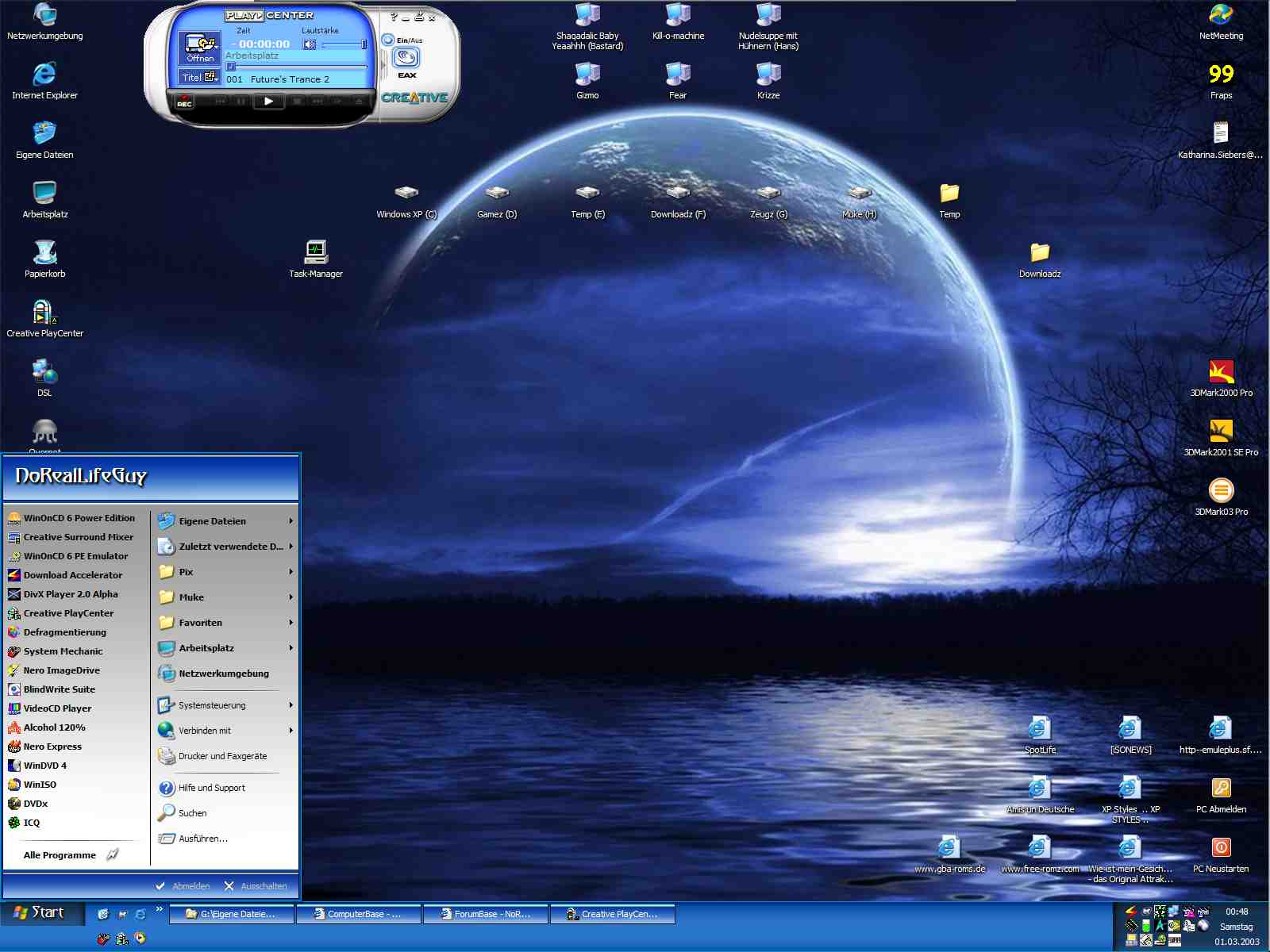Open the NetMeeting desktop shortcut

pyautogui.click(x=1221, y=21)
